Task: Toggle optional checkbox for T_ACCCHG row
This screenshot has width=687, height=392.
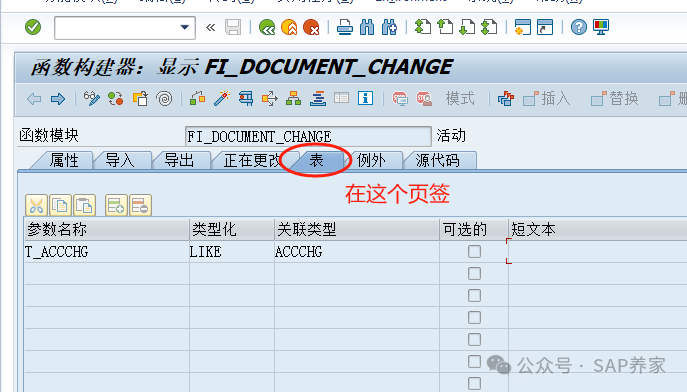Action: click(x=474, y=251)
